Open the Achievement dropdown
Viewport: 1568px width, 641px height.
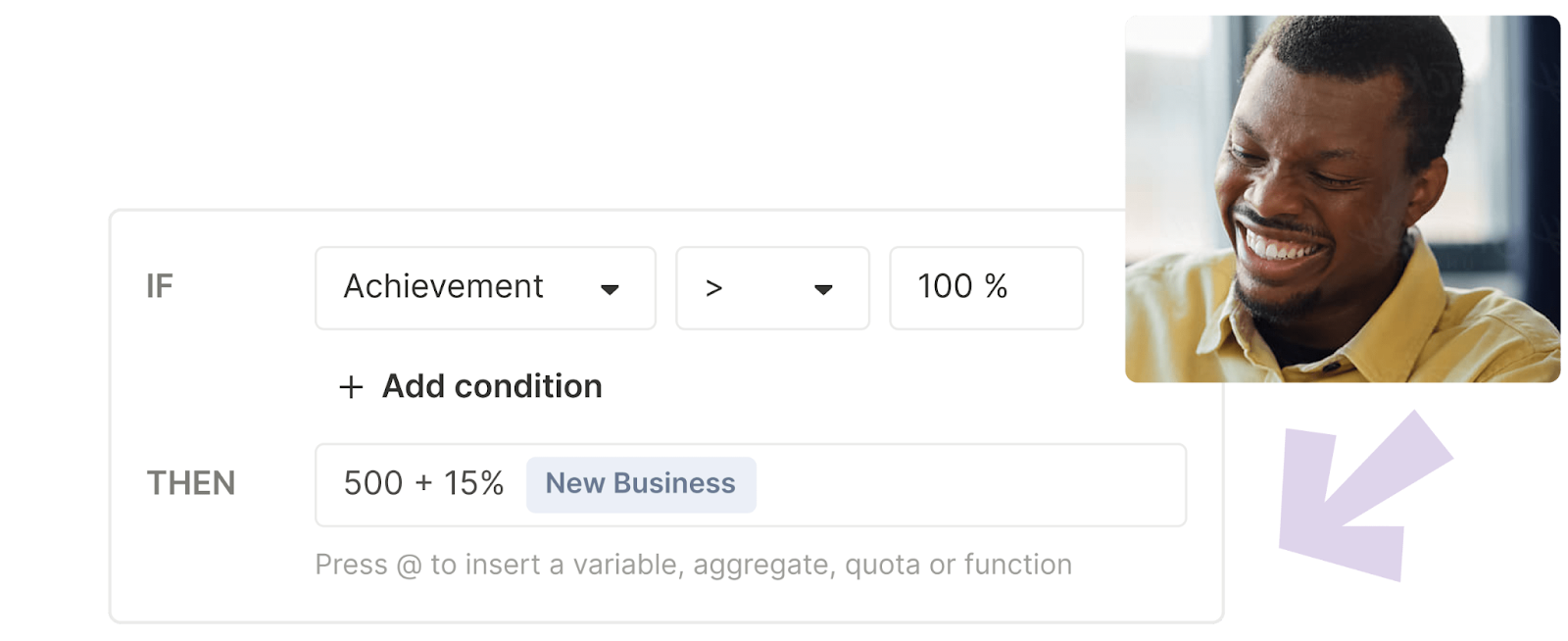(x=485, y=288)
